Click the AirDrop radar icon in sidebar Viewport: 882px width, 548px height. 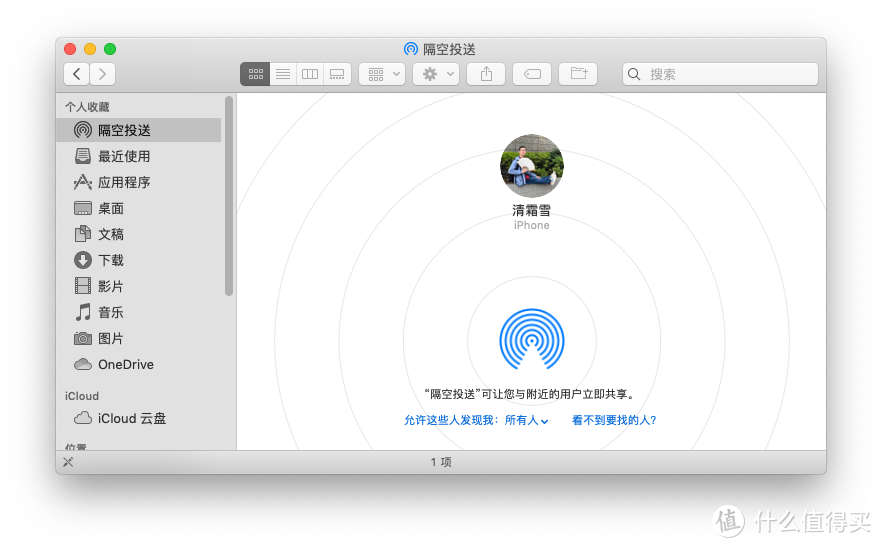[x=83, y=130]
